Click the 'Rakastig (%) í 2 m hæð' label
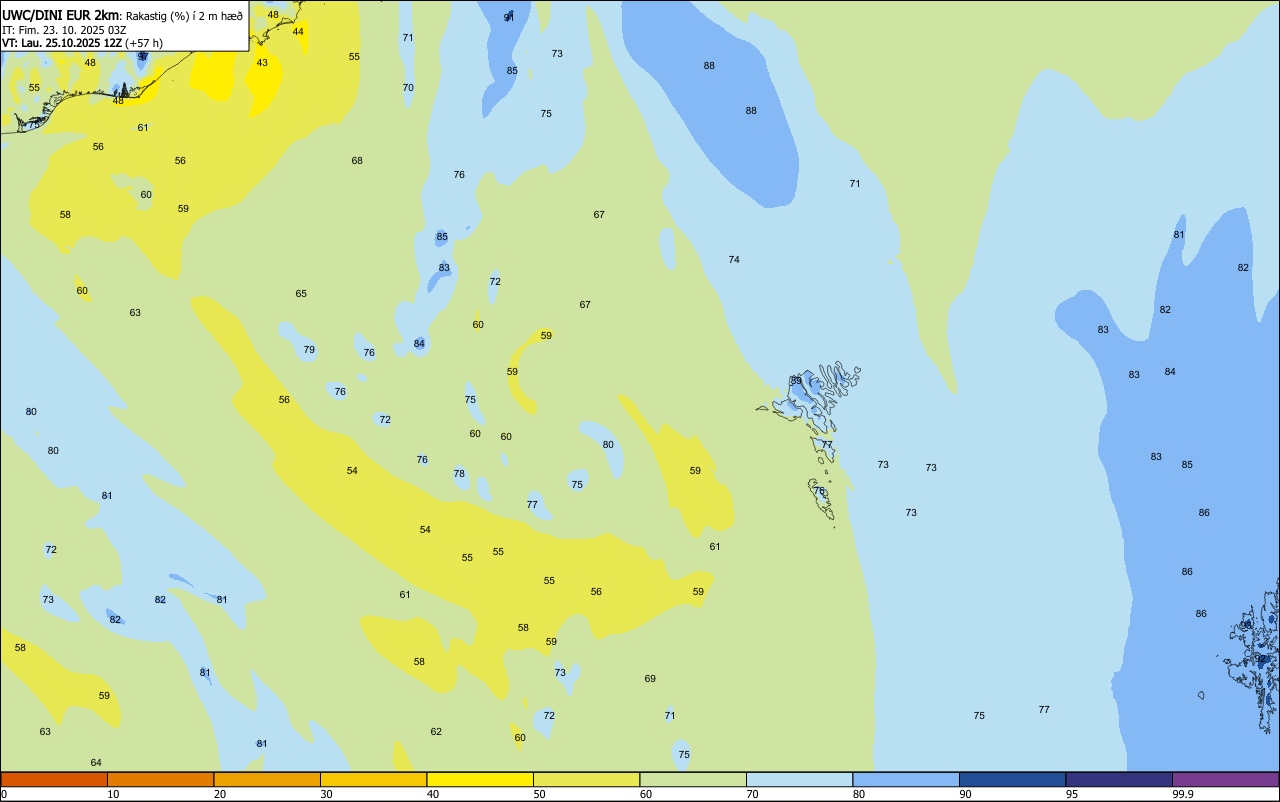The width and height of the screenshot is (1280, 802). pyautogui.click(x=184, y=16)
